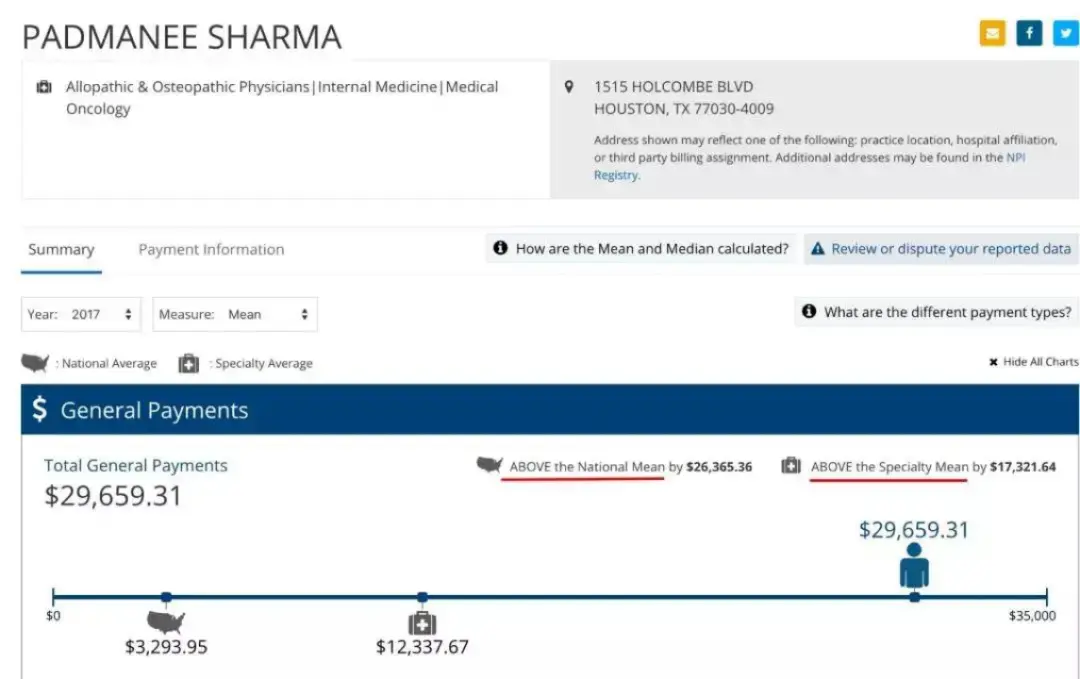
Task: Click the map pin location icon
Action: [569, 87]
